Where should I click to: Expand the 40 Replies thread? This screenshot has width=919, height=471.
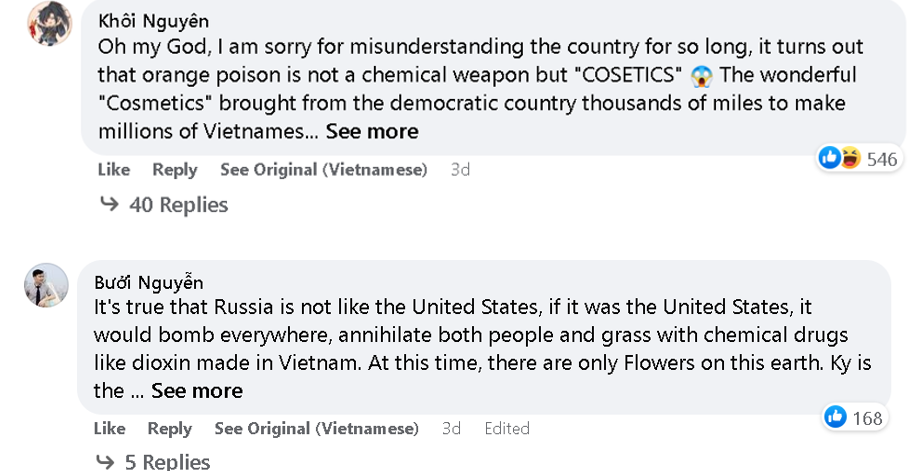click(x=178, y=205)
